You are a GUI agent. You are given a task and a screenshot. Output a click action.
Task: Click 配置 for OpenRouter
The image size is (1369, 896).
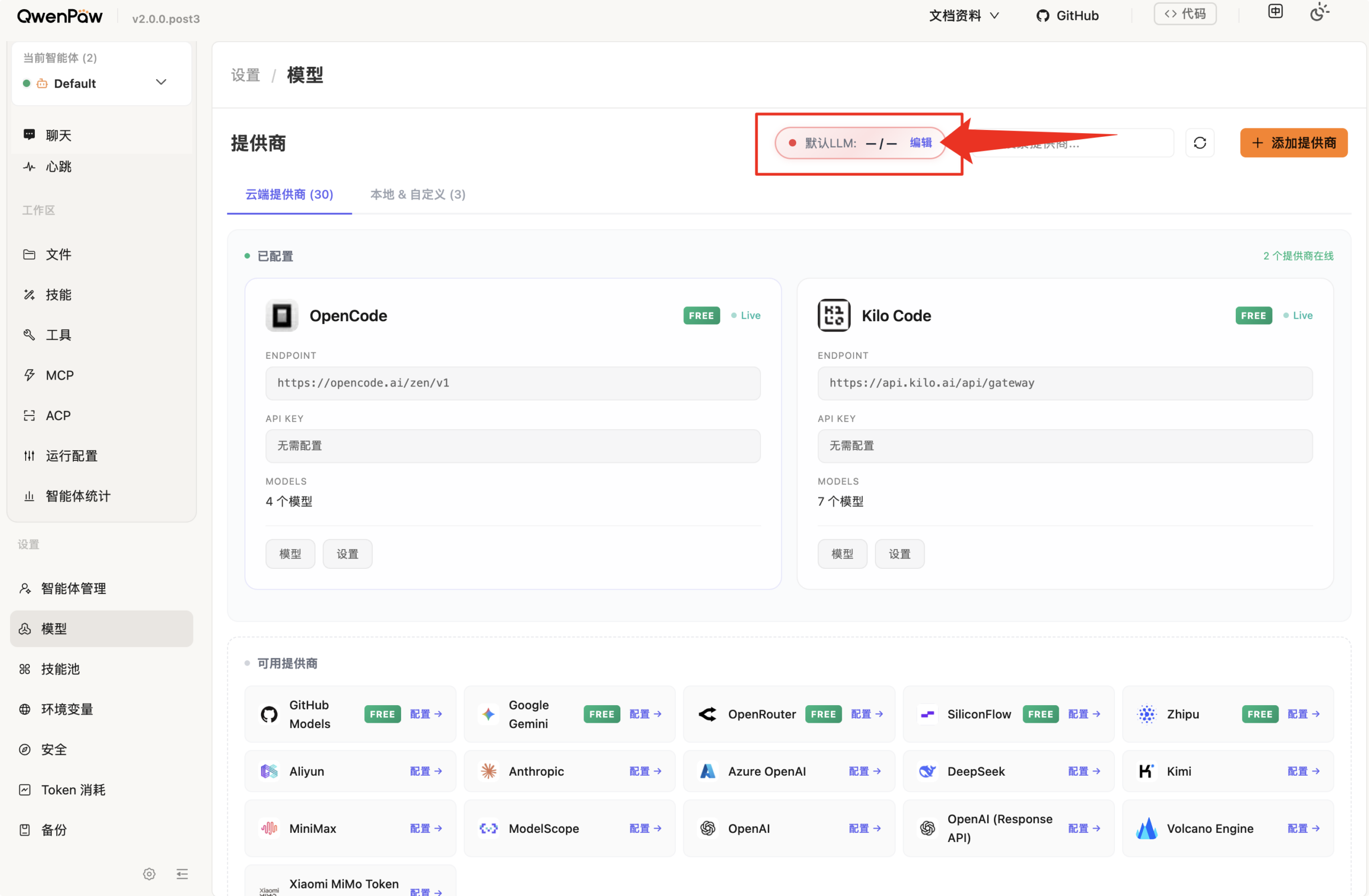point(866,714)
